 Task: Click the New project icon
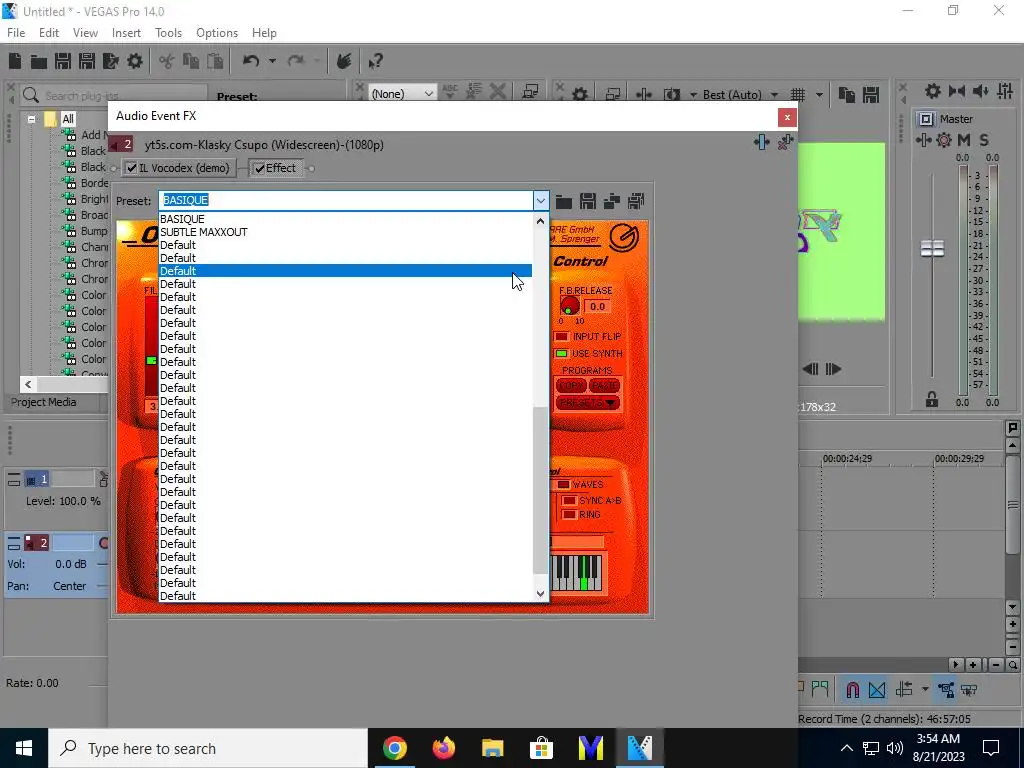tap(15, 61)
